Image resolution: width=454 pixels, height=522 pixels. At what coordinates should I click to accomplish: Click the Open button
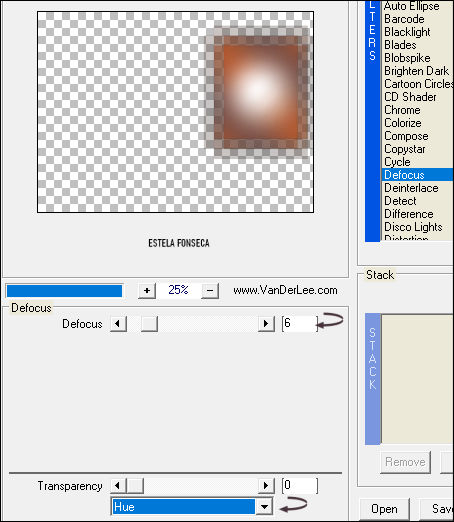point(384,509)
